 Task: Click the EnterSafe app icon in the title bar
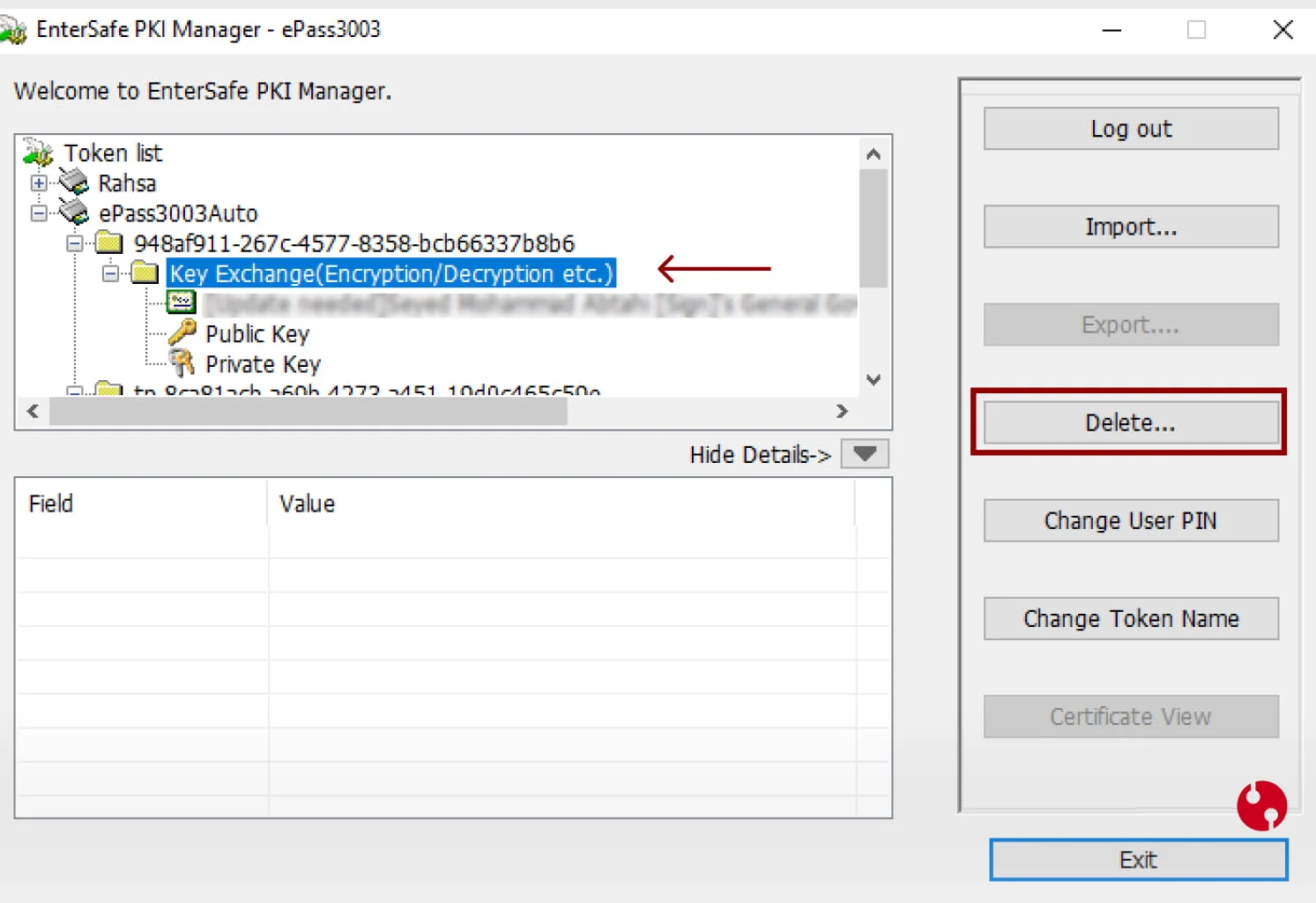(12, 30)
